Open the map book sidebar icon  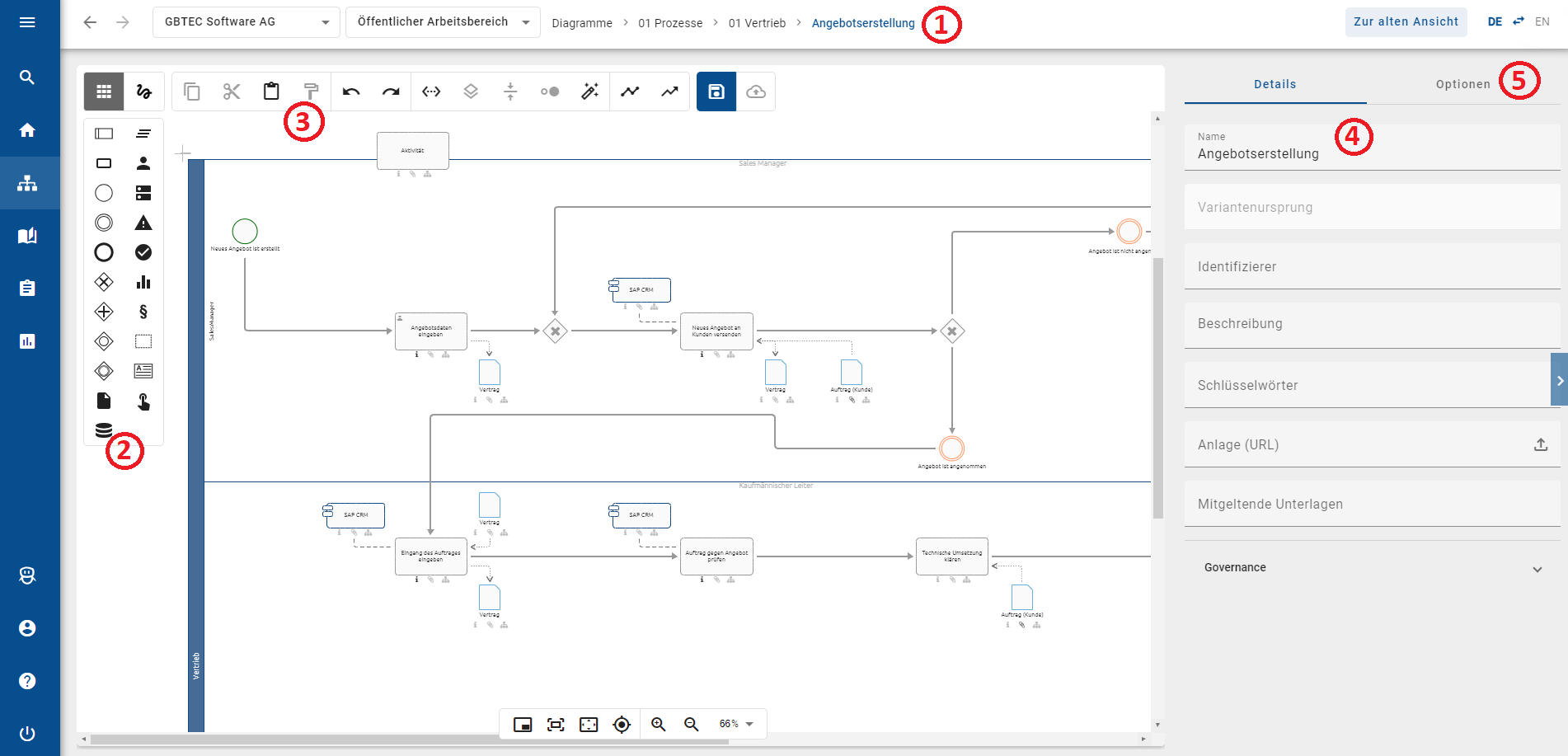[x=27, y=236]
